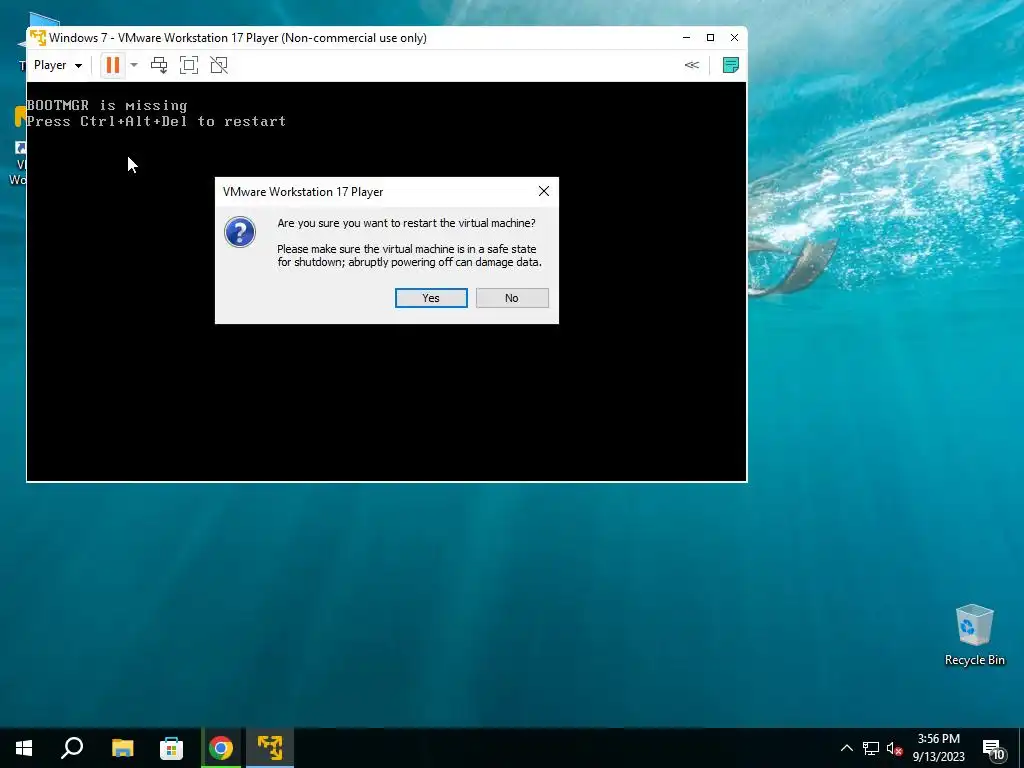
Task: Click VMware Player taskbar icon
Action: (x=270, y=748)
